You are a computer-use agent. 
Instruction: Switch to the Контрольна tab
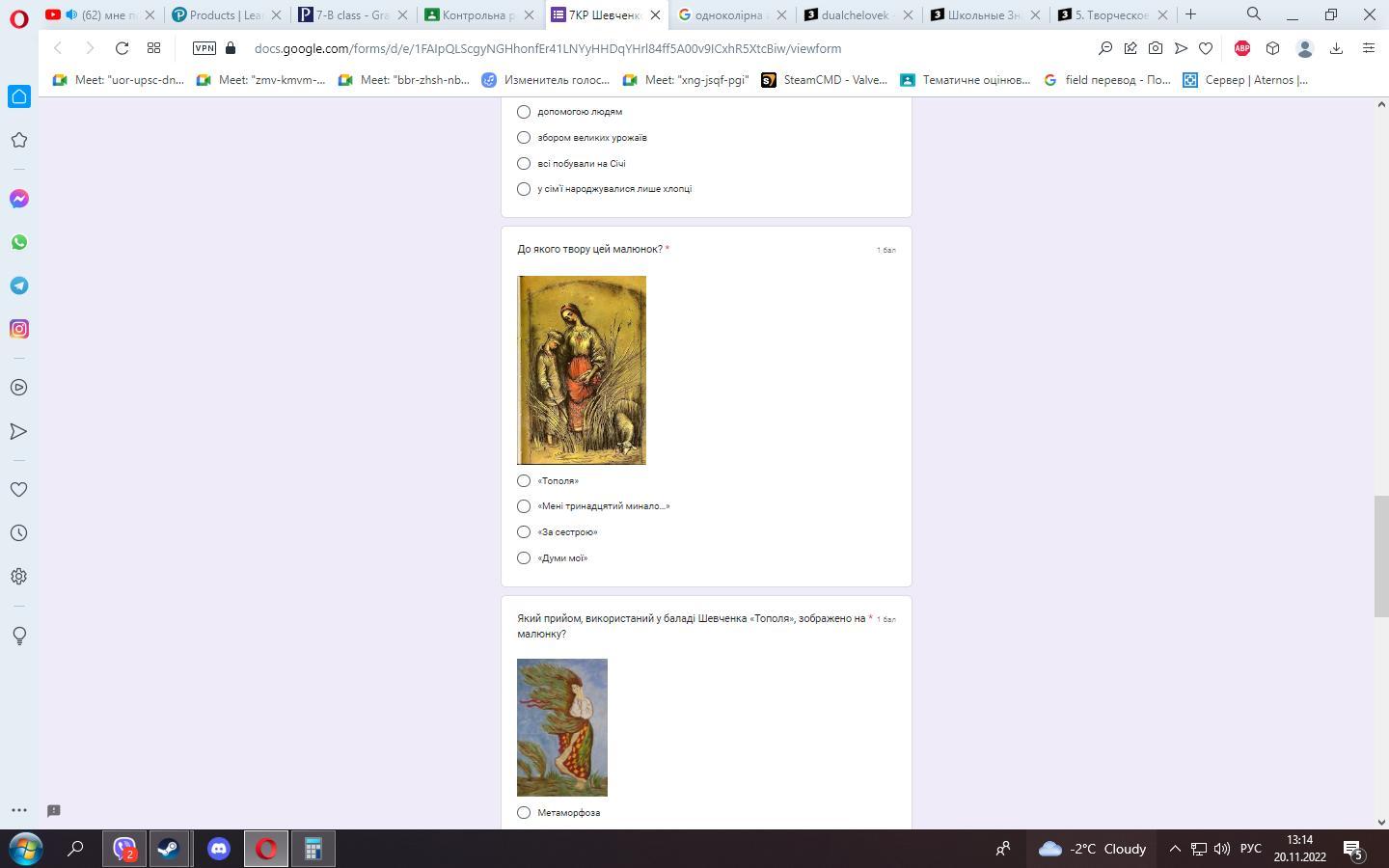pyautogui.click(x=479, y=14)
